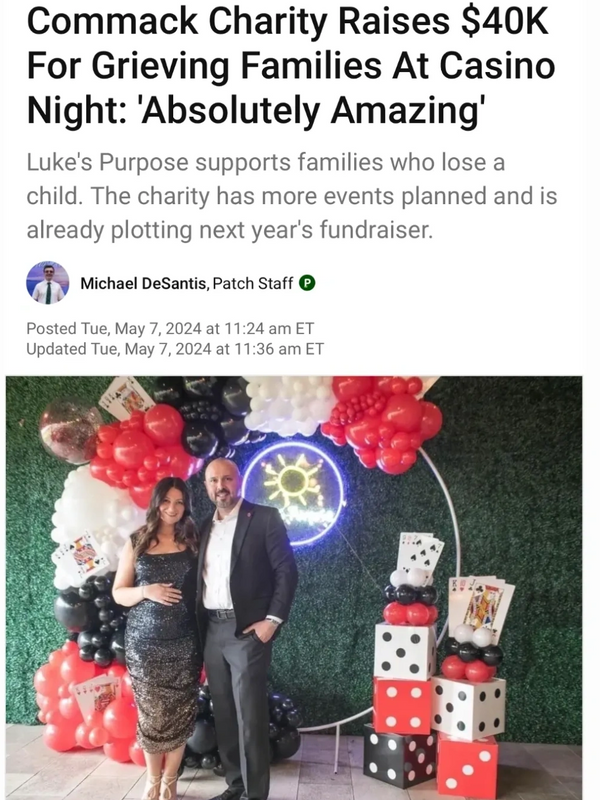Click the king playing card on right
This screenshot has width=600, height=800.
(x=484, y=605)
